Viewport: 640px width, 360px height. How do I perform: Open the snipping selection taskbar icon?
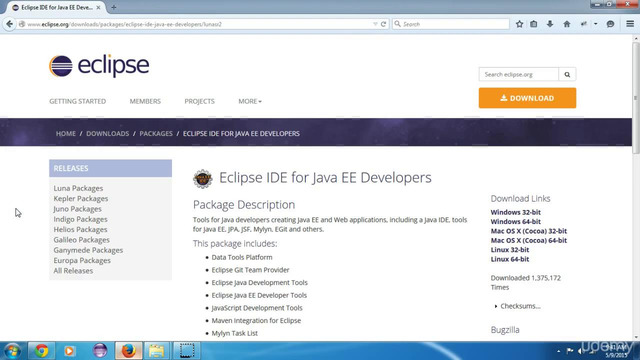[187, 351]
